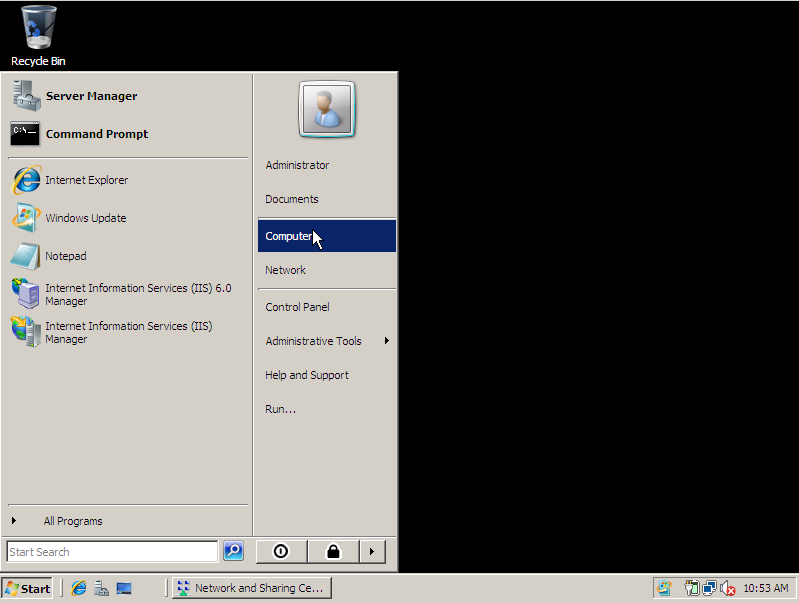The width and height of the screenshot is (799, 603).
Task: Expand the Administrative Tools submenu arrow
Action: [x=387, y=340]
